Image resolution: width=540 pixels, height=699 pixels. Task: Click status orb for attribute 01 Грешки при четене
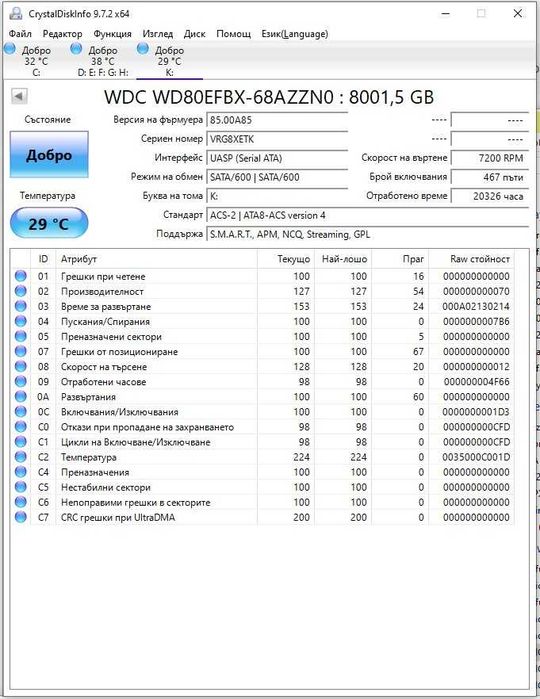(21, 276)
